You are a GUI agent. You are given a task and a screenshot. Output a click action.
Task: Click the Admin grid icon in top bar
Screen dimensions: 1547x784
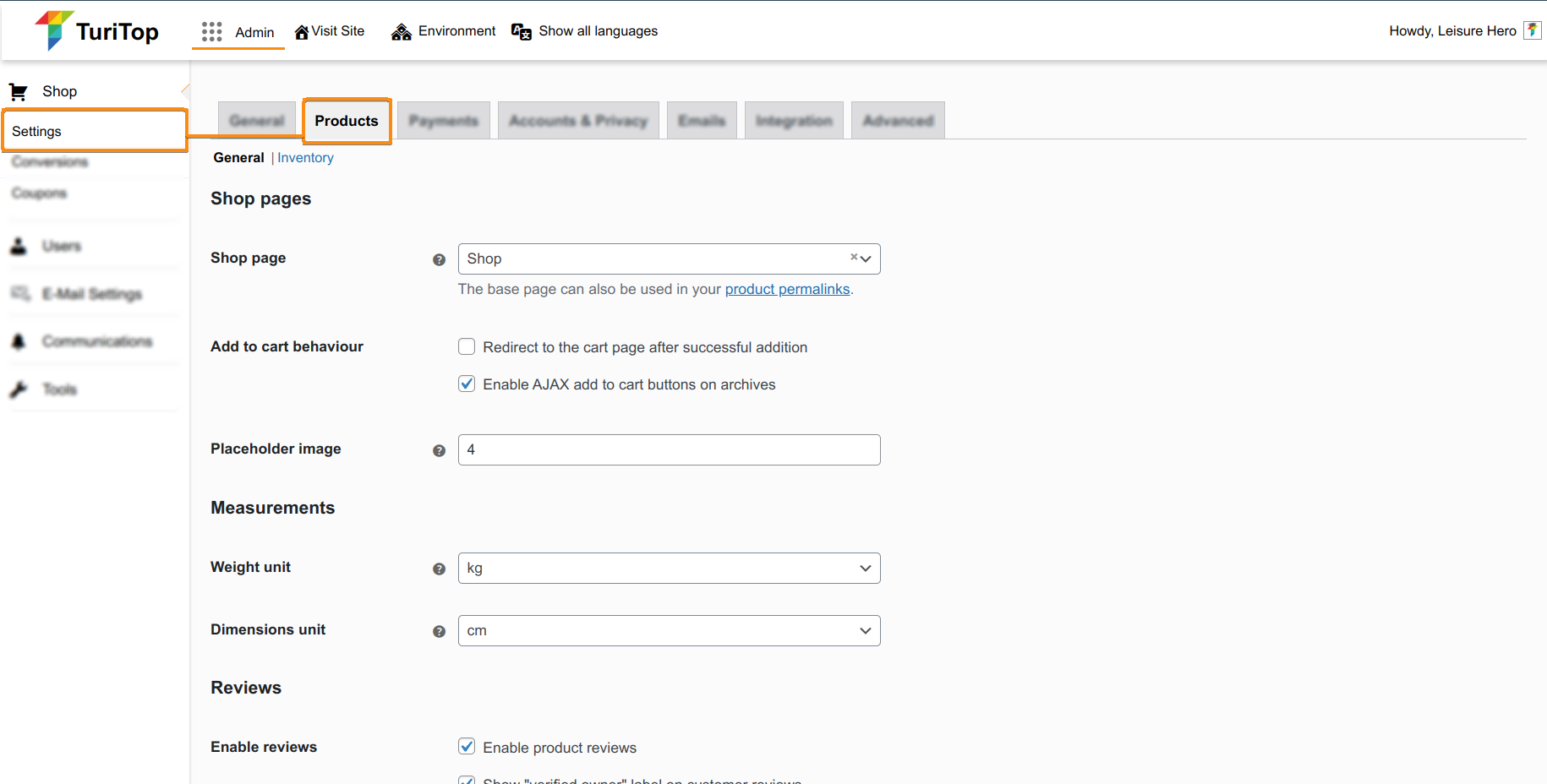210,30
